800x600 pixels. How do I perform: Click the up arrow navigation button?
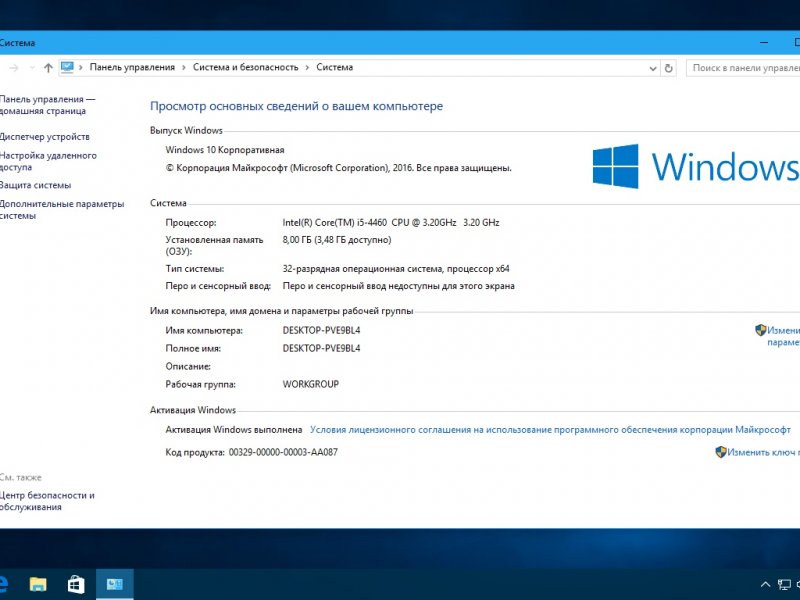pyautogui.click(x=48, y=68)
